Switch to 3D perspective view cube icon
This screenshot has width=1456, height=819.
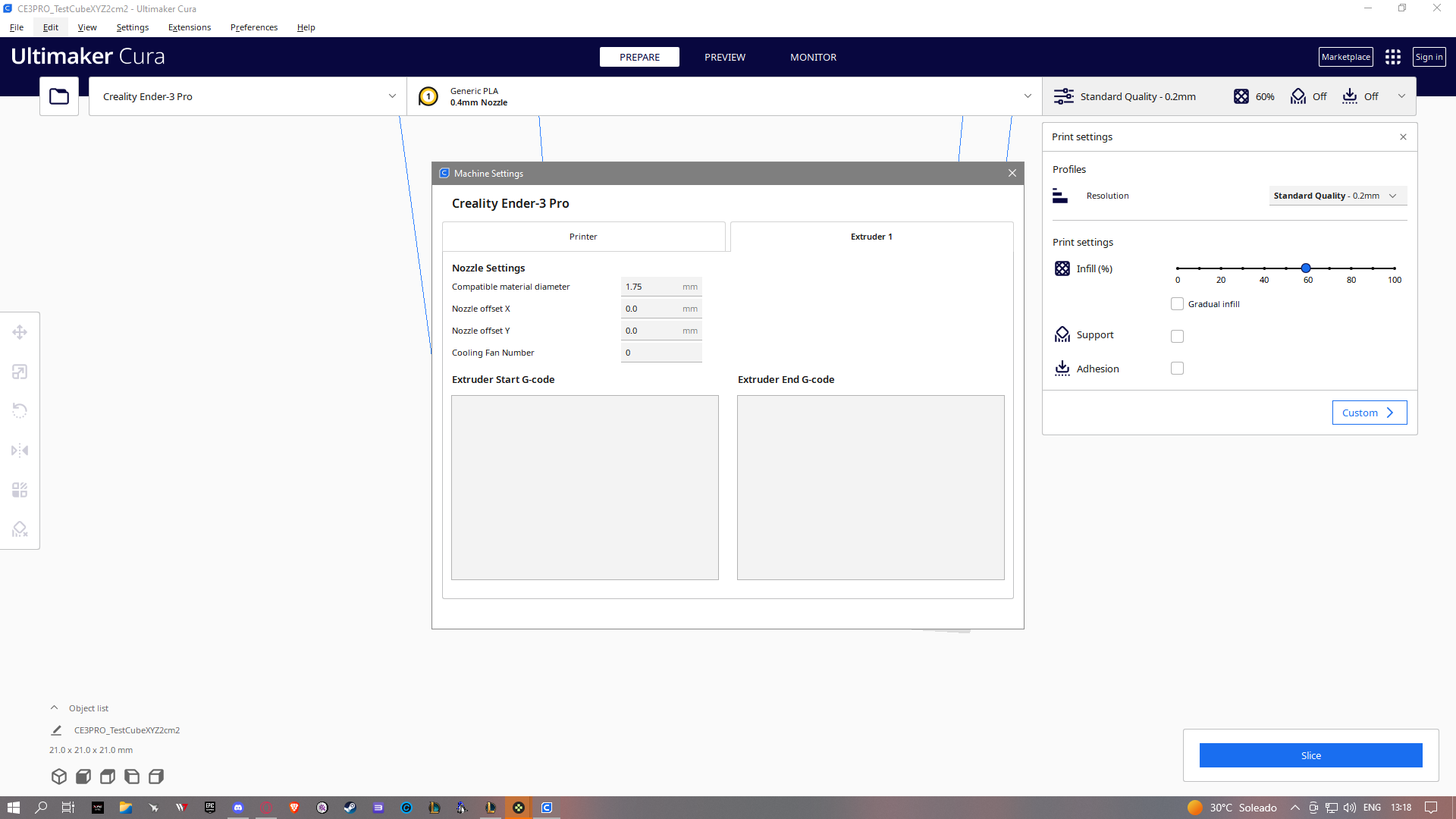click(59, 777)
